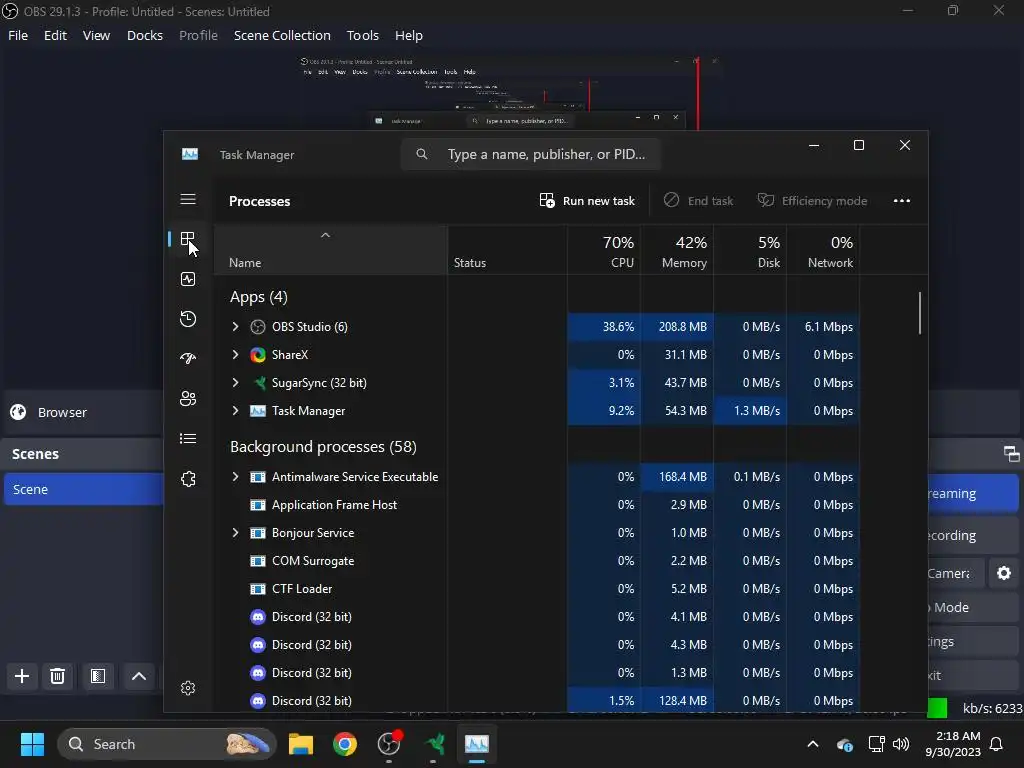
Task: Open the notifications bell in taskbar
Action: (x=997, y=744)
